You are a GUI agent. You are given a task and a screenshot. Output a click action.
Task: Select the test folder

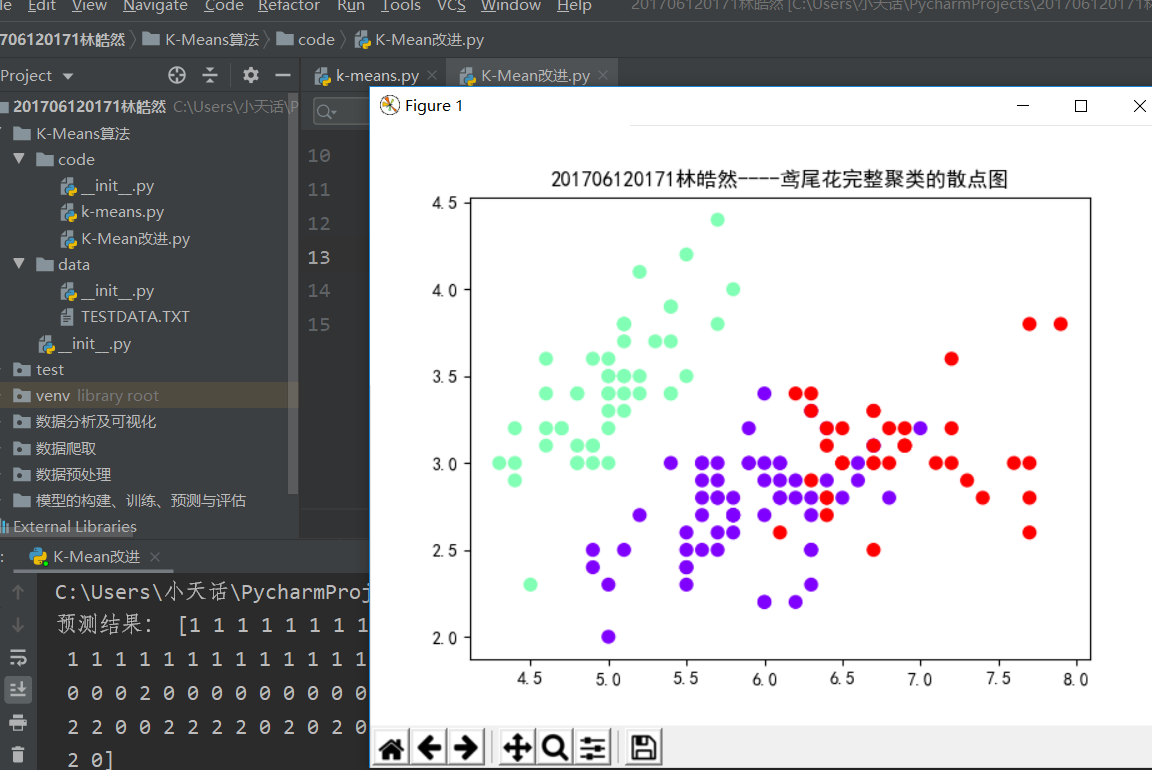pyautogui.click(x=39, y=370)
